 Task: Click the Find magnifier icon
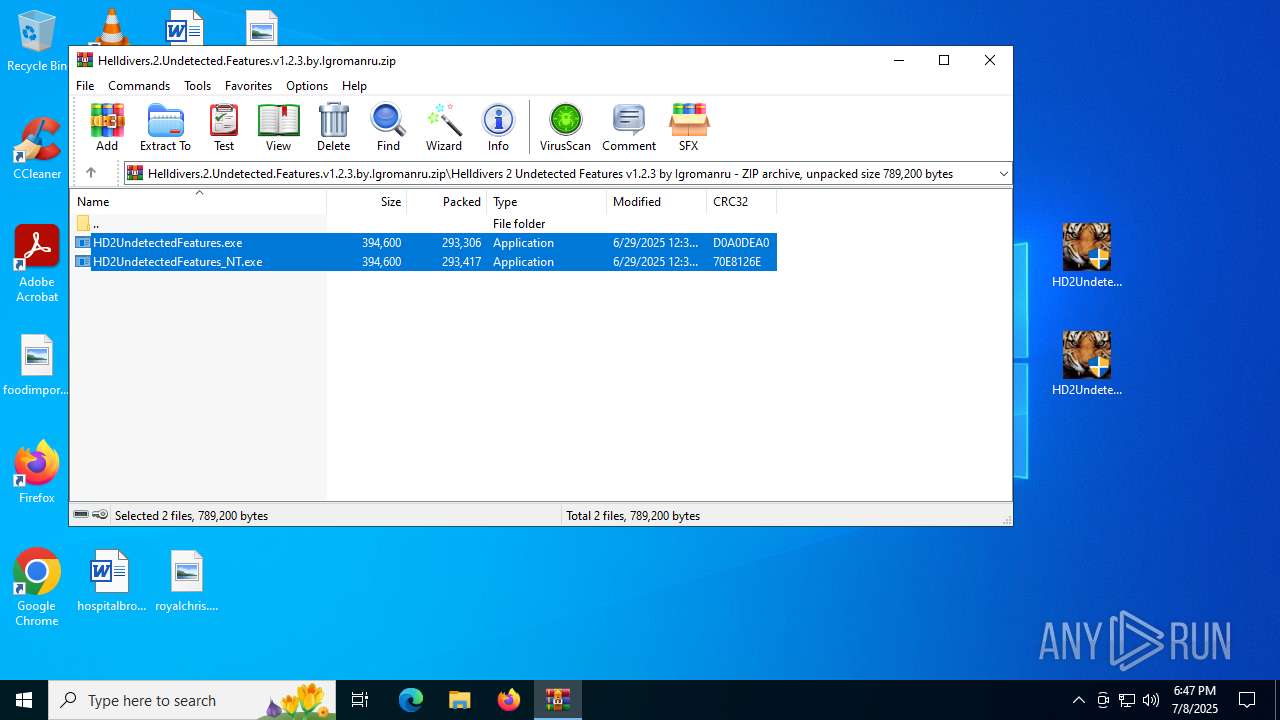pyautogui.click(x=388, y=127)
